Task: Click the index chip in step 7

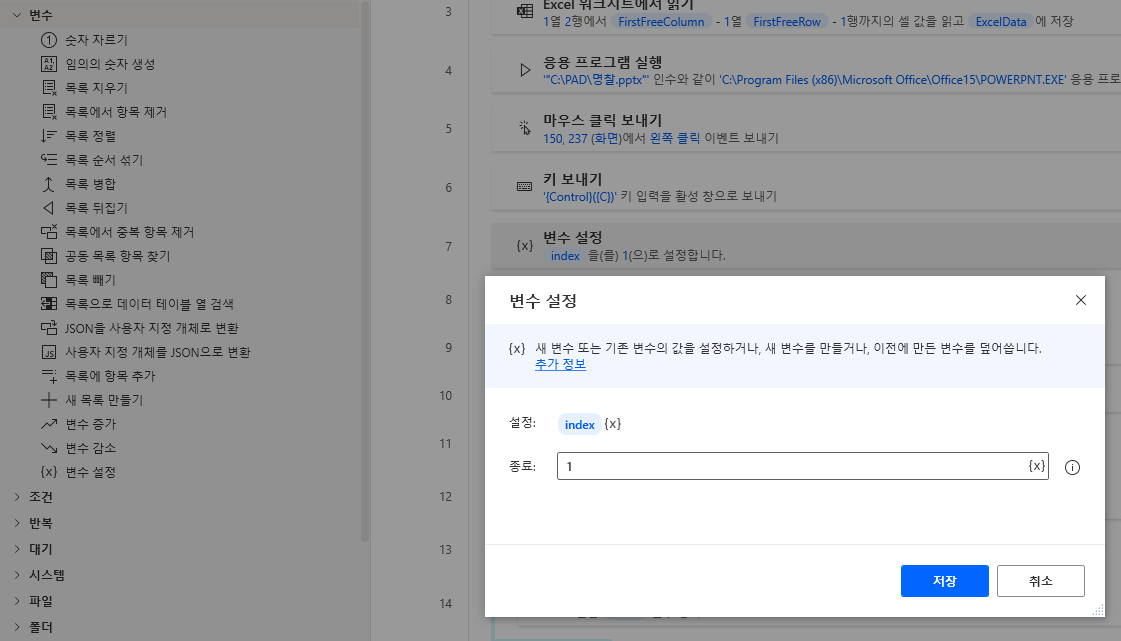Action: point(565,255)
